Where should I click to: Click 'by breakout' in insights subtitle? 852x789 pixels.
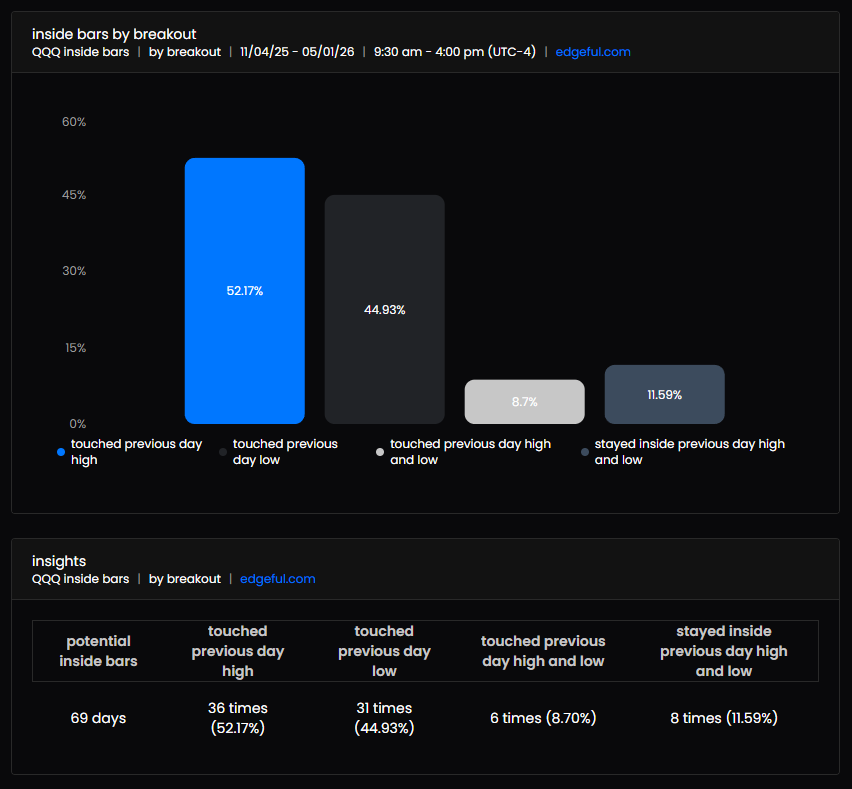(185, 579)
